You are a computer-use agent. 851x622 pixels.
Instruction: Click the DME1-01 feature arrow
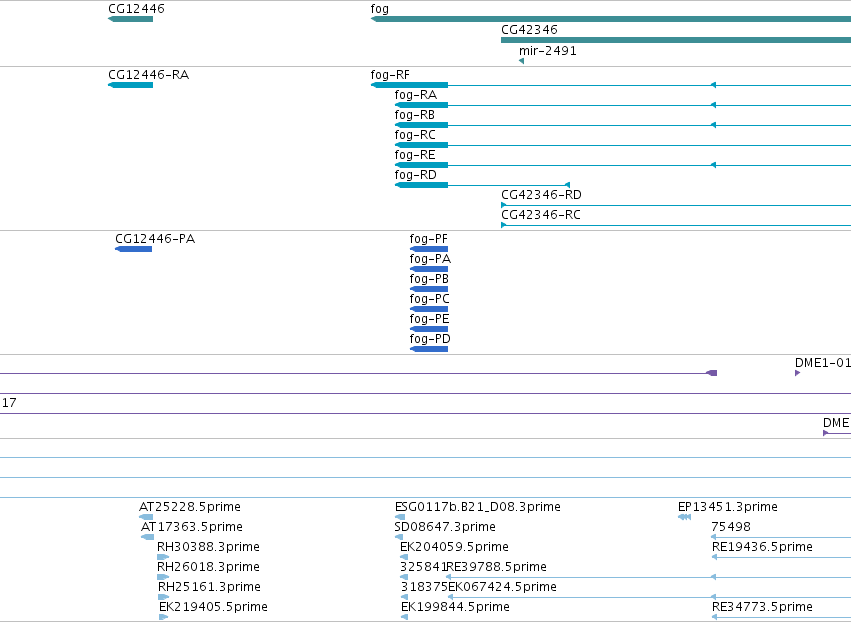tap(797, 373)
